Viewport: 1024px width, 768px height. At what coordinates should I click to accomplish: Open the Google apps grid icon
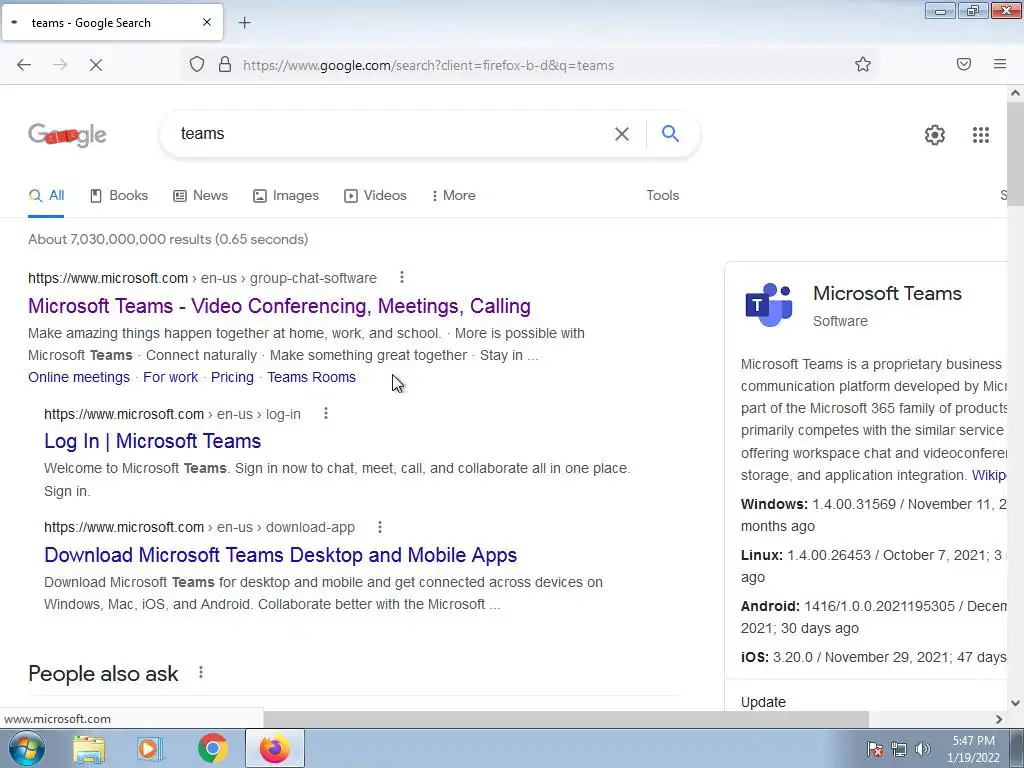point(981,135)
